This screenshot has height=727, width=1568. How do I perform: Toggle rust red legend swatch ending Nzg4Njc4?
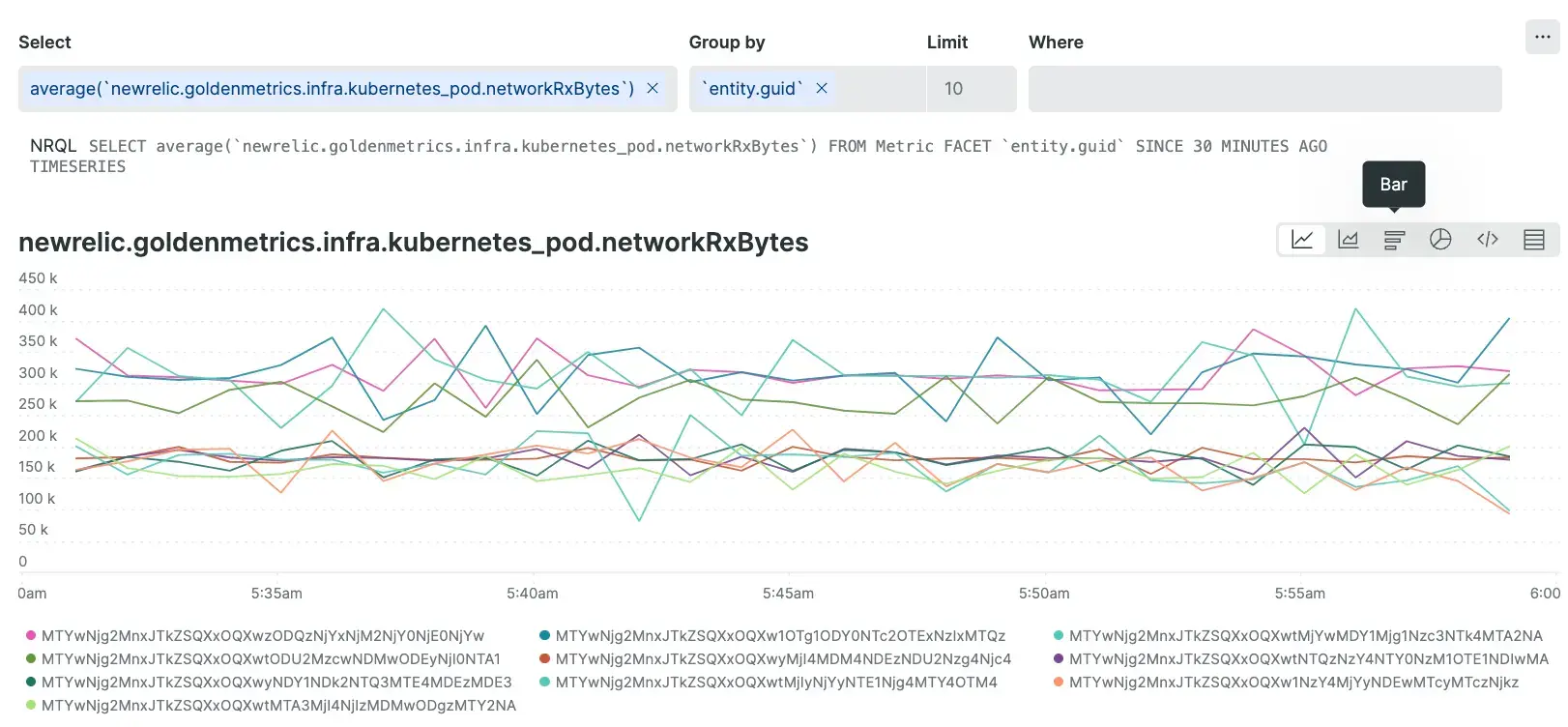545,658
